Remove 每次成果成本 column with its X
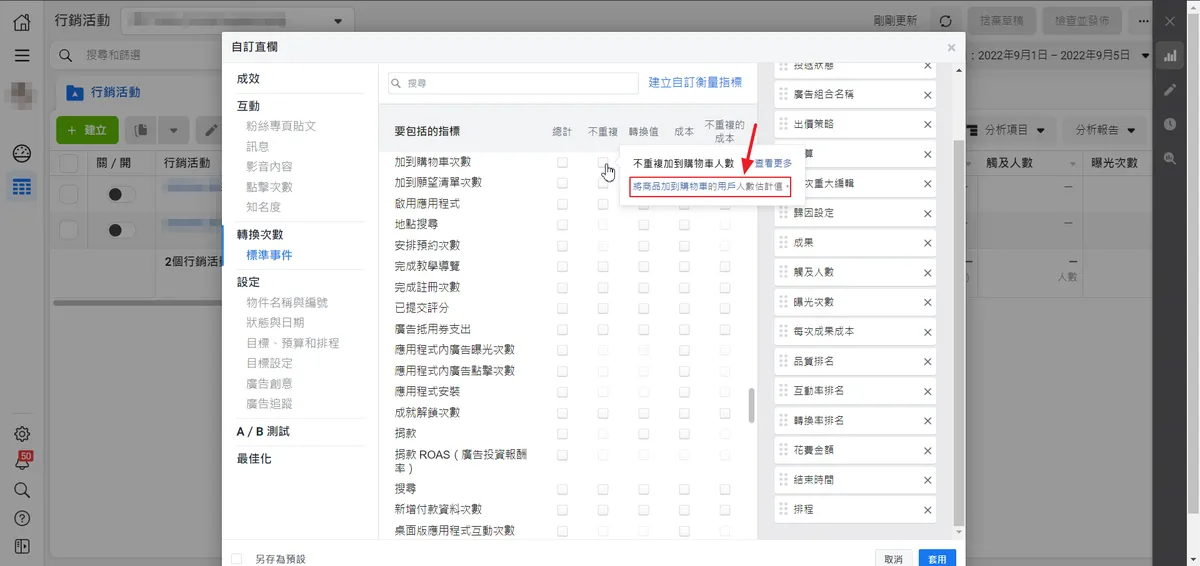 [x=927, y=331]
